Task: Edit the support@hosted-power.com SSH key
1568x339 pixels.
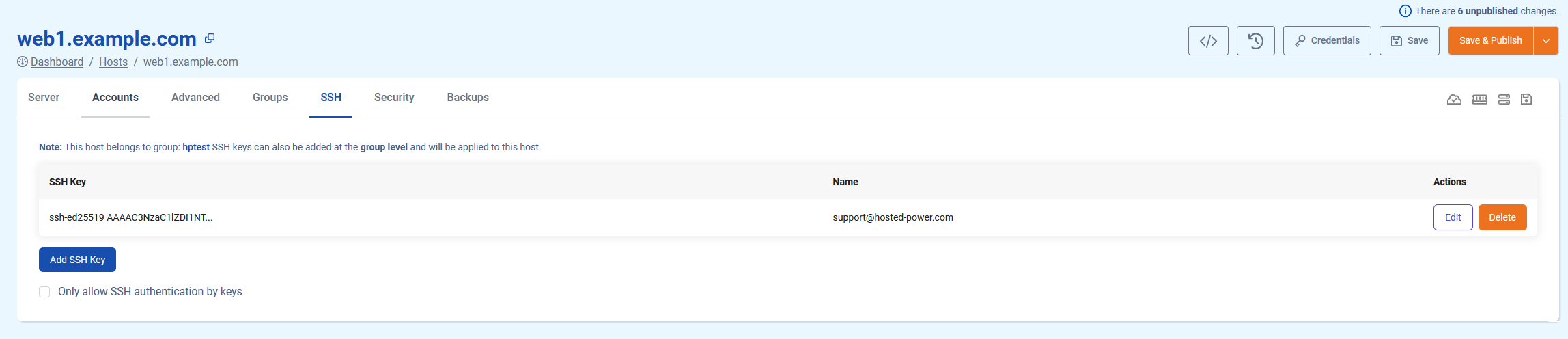Action: coord(1453,217)
